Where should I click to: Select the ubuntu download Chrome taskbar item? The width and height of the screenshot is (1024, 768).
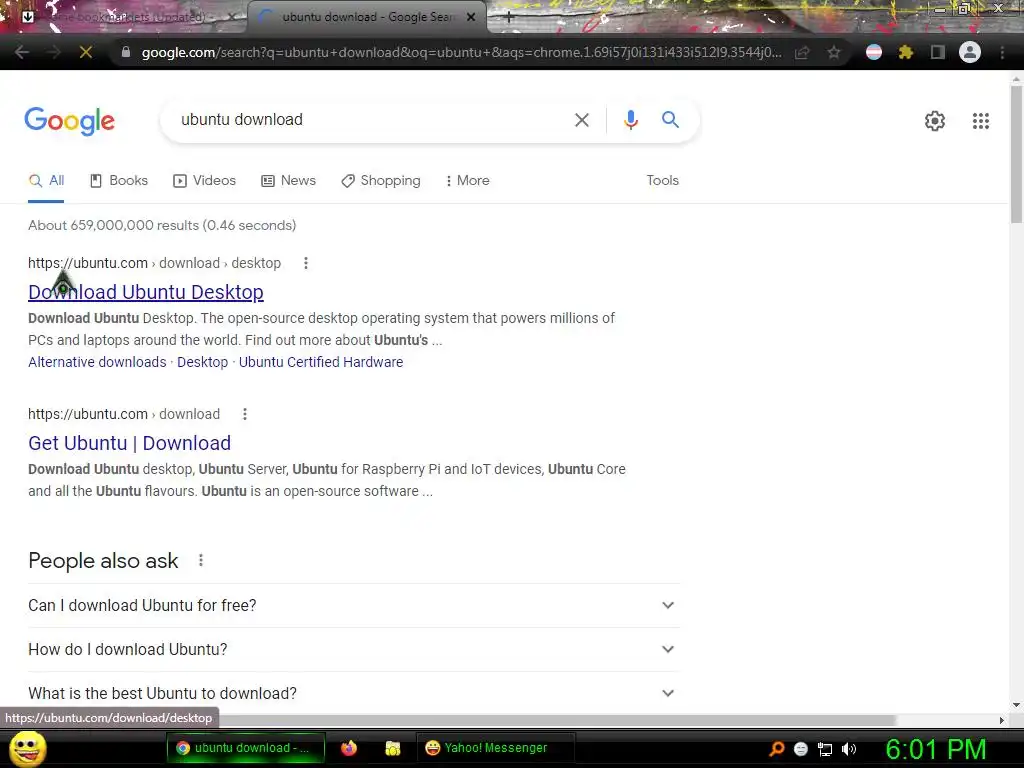(246, 748)
